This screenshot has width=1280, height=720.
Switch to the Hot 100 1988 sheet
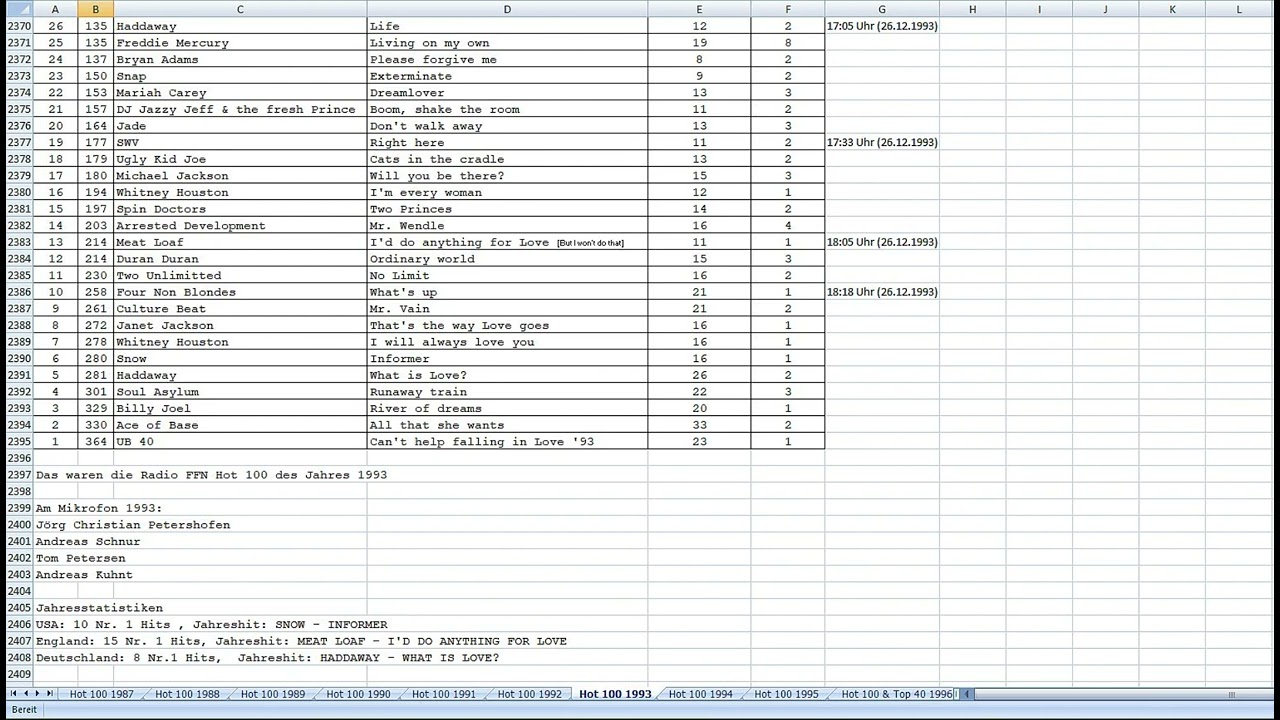[187, 694]
